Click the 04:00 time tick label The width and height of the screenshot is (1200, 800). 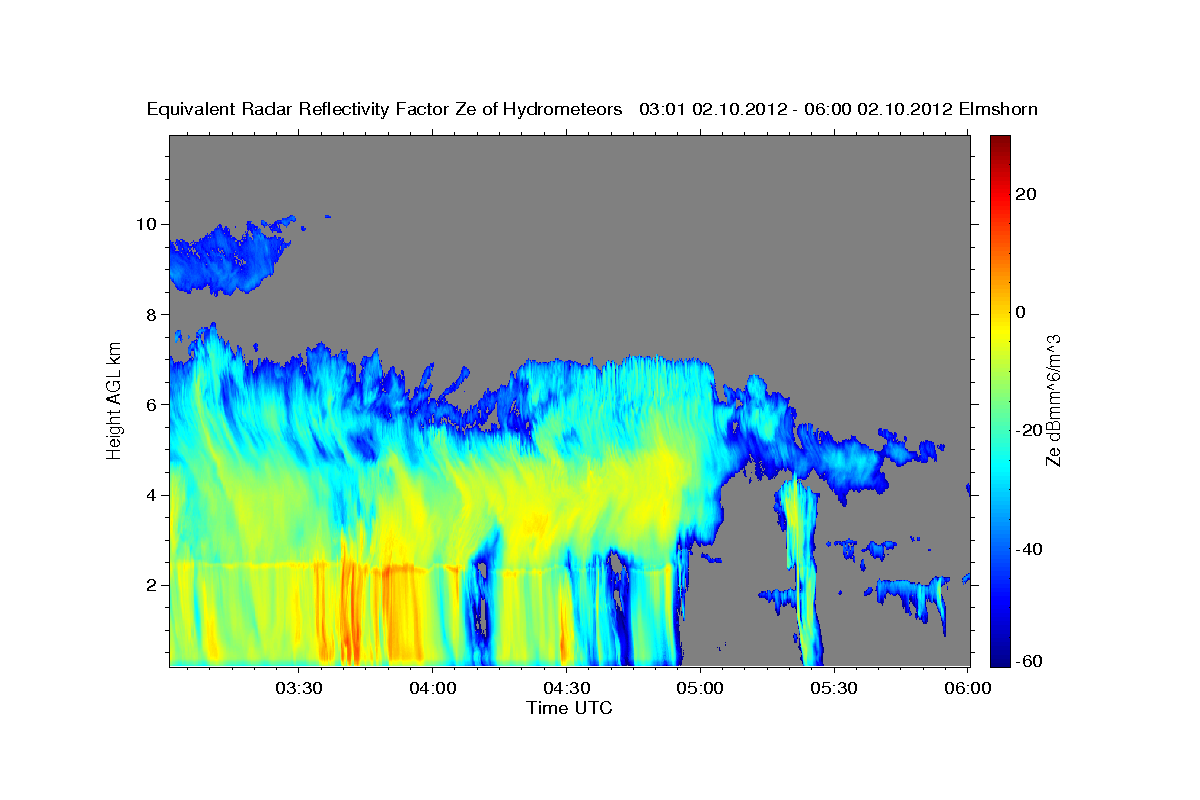pyautogui.click(x=432, y=688)
